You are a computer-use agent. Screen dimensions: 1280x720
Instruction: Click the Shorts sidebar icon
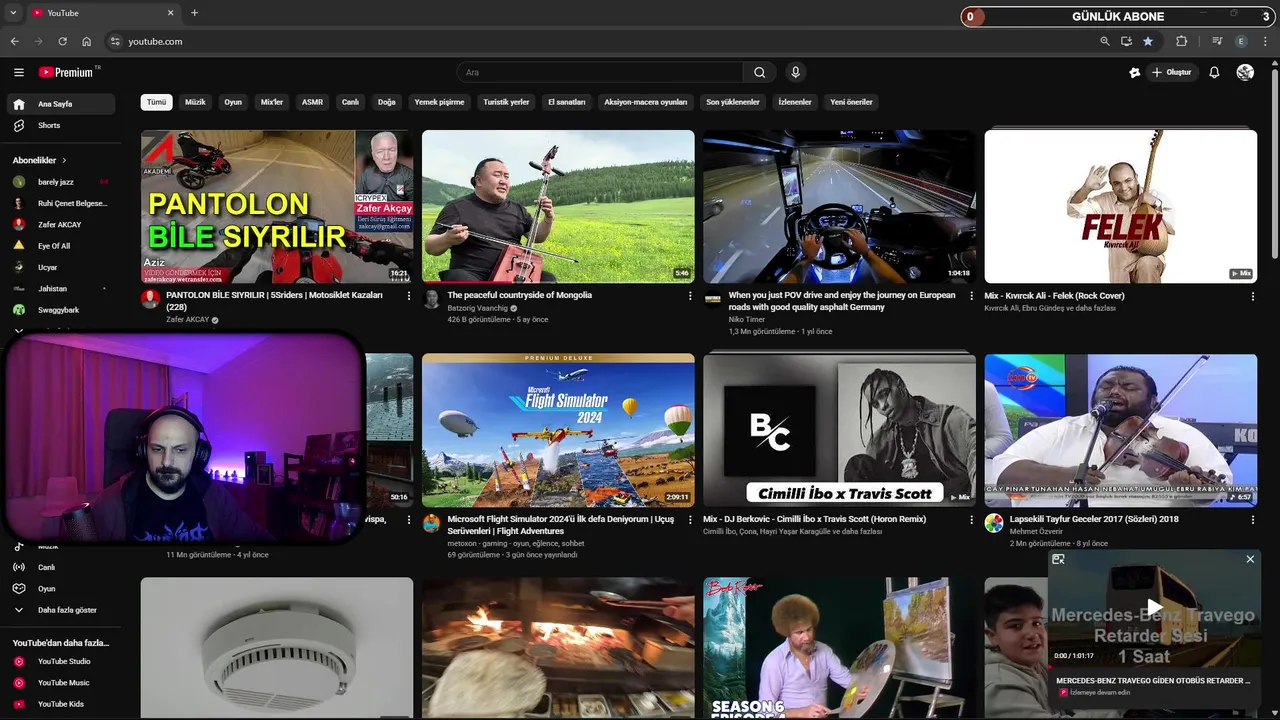tap(19, 125)
